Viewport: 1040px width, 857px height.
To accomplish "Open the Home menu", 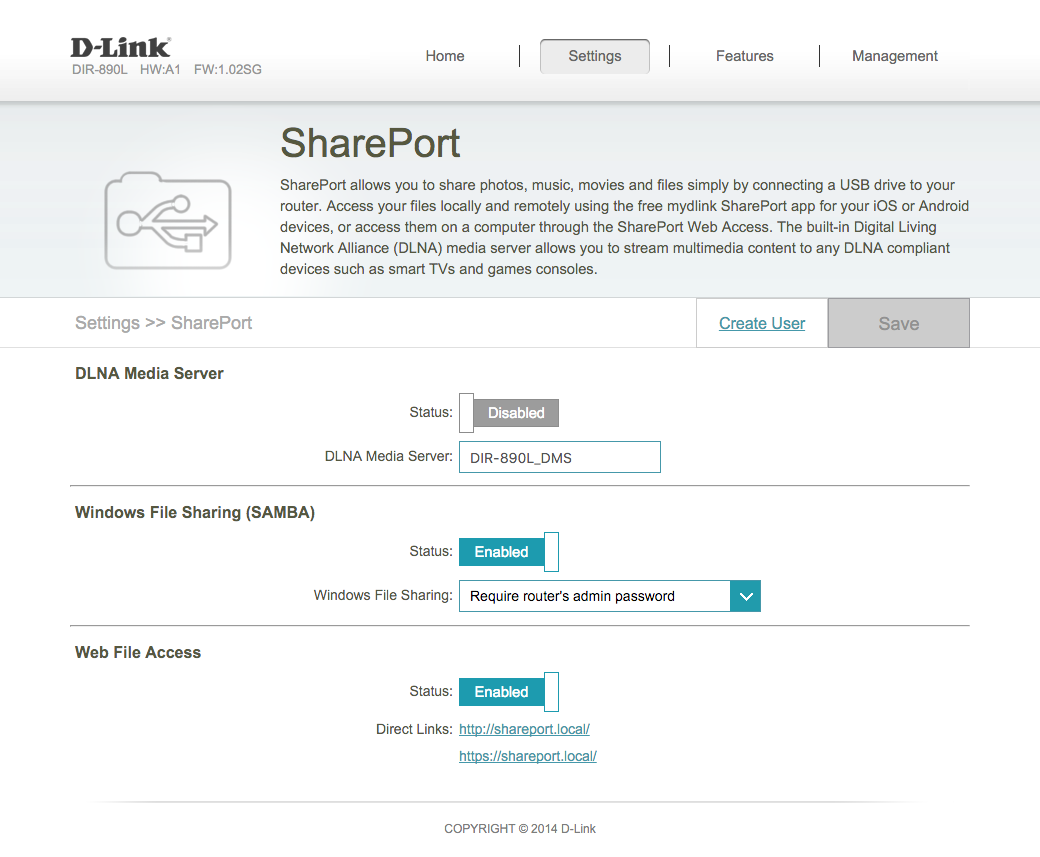I will [x=445, y=56].
